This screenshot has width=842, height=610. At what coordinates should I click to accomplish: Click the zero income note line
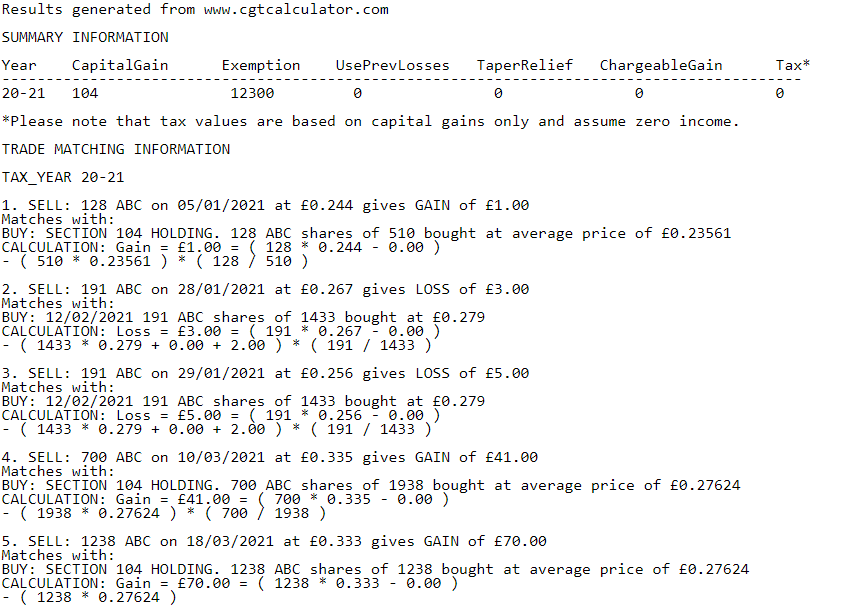pyautogui.click(x=370, y=121)
